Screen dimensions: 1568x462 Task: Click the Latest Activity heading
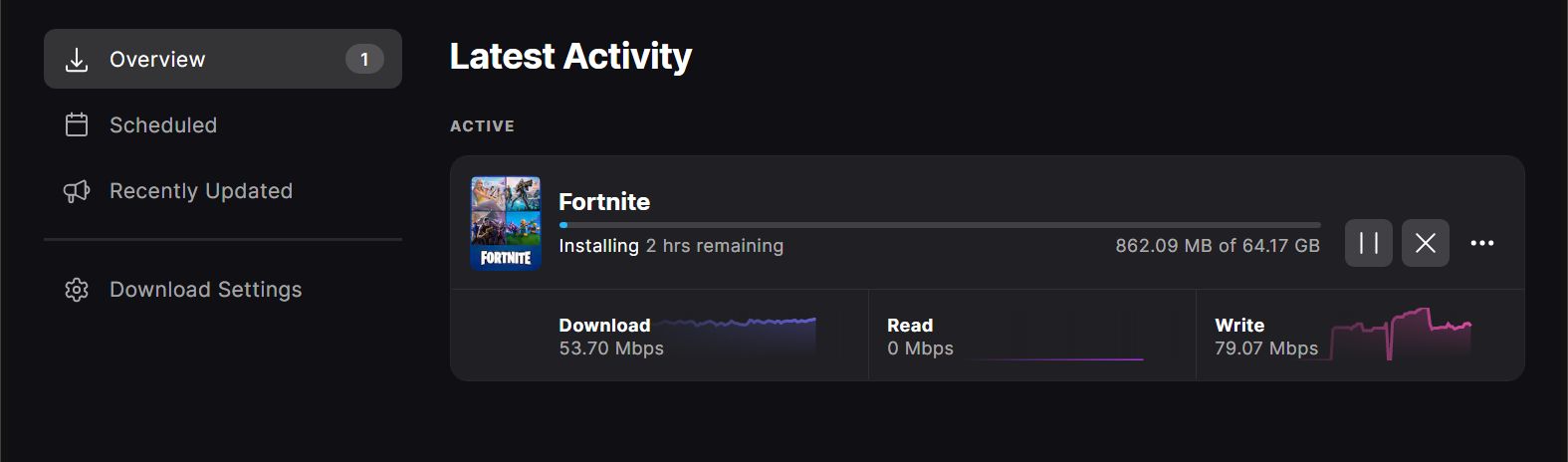pos(570,57)
